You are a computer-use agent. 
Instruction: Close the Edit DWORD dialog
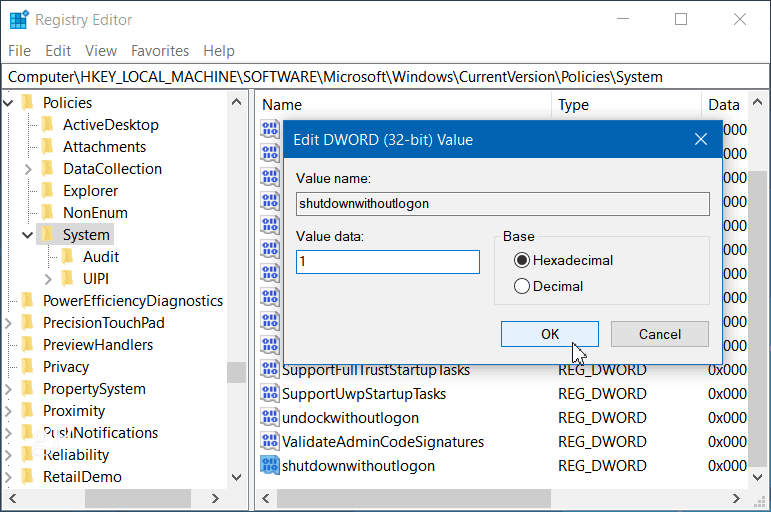click(x=701, y=139)
